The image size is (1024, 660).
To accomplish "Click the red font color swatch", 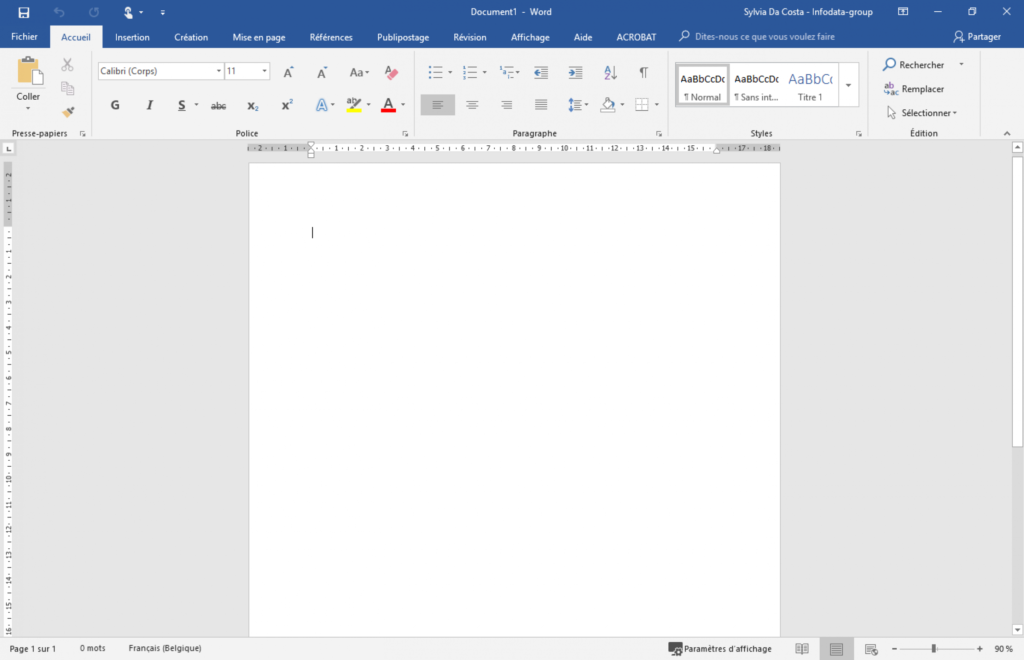I will (388, 105).
